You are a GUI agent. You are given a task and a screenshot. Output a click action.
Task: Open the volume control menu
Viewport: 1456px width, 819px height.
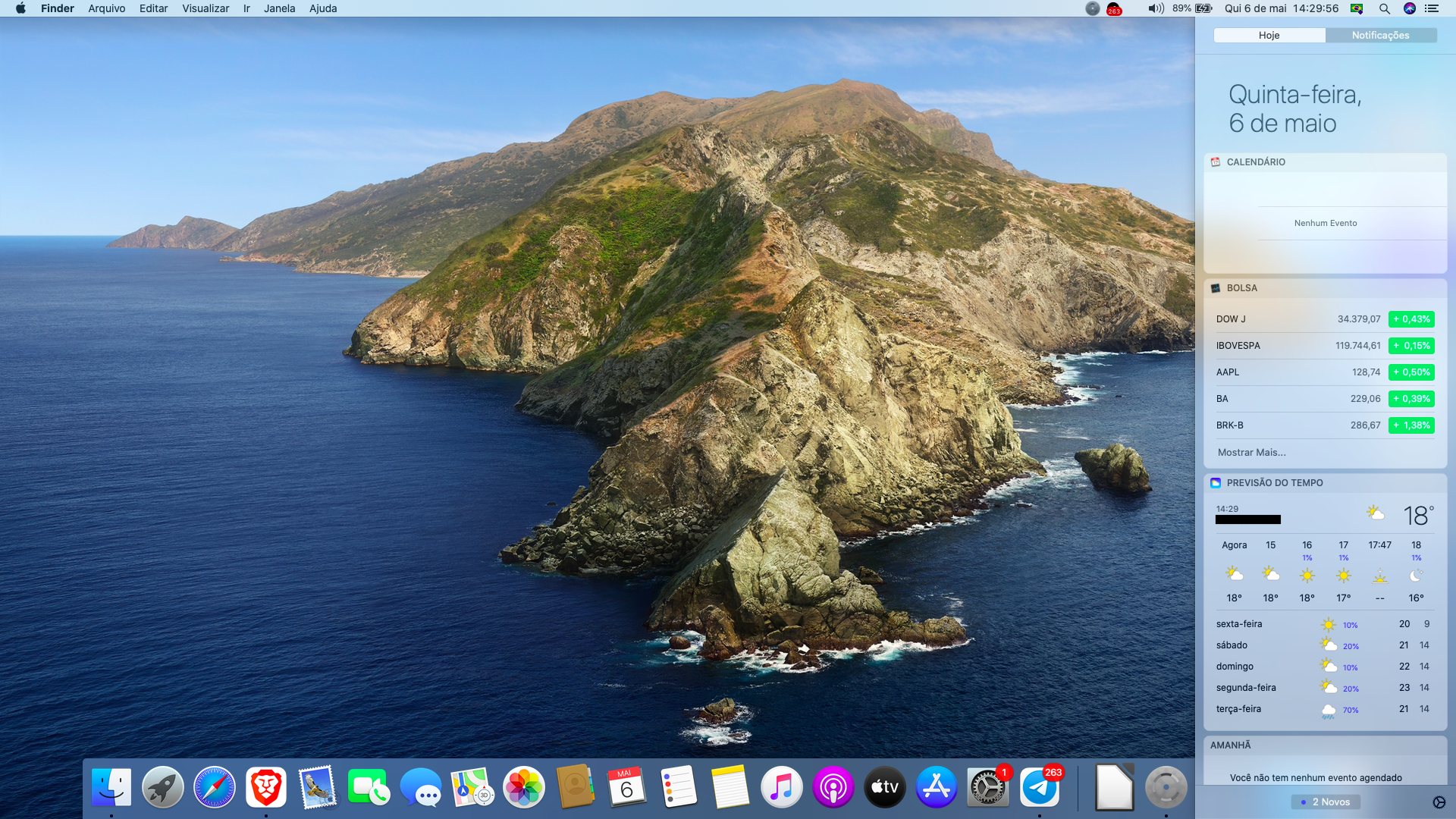(1156, 8)
